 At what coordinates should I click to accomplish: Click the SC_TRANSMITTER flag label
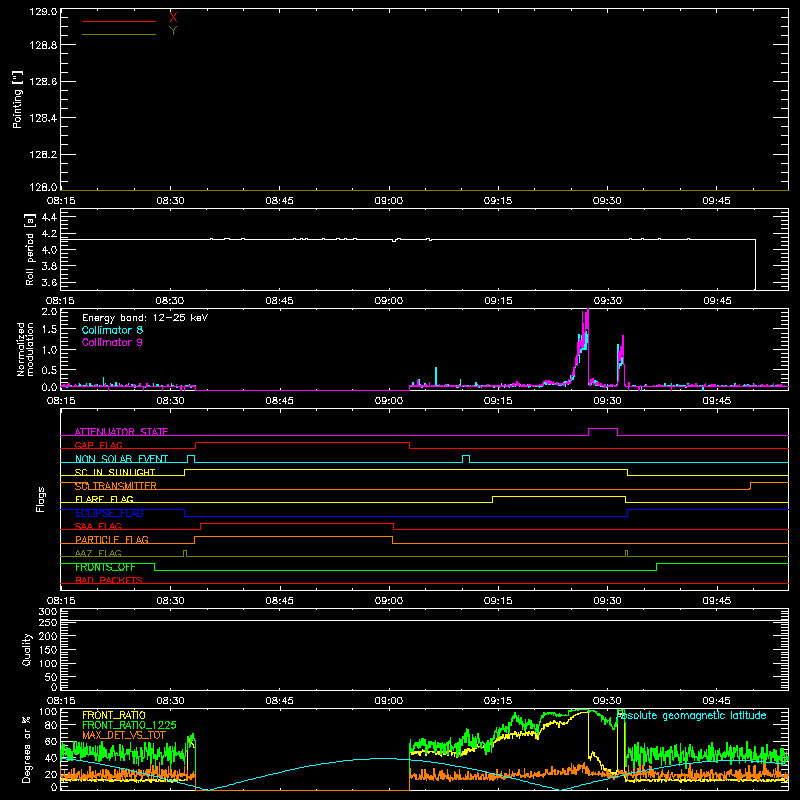116,486
